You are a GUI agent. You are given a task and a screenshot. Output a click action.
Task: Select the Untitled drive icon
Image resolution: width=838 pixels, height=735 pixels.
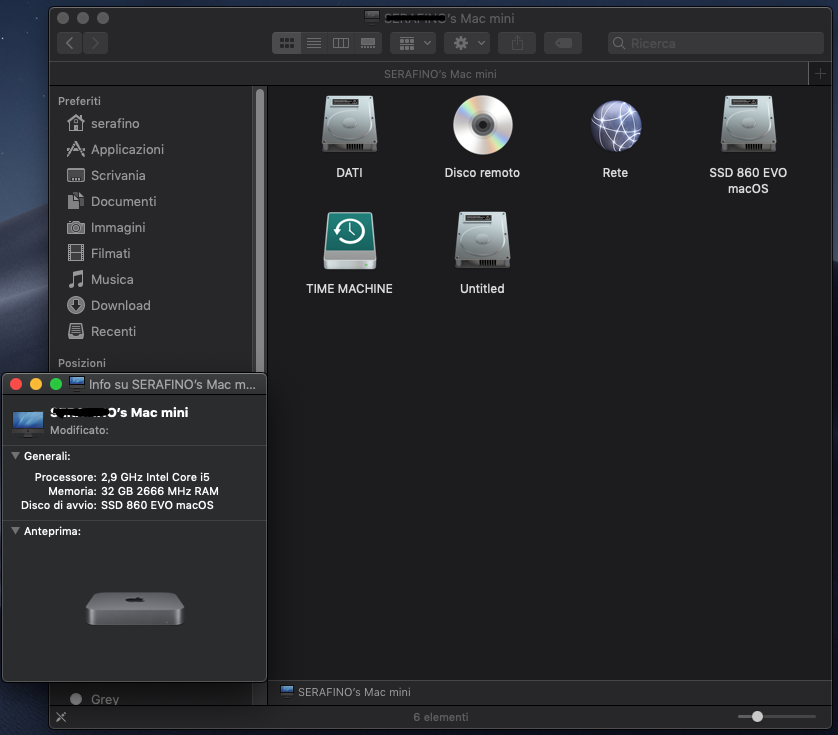tap(483, 241)
